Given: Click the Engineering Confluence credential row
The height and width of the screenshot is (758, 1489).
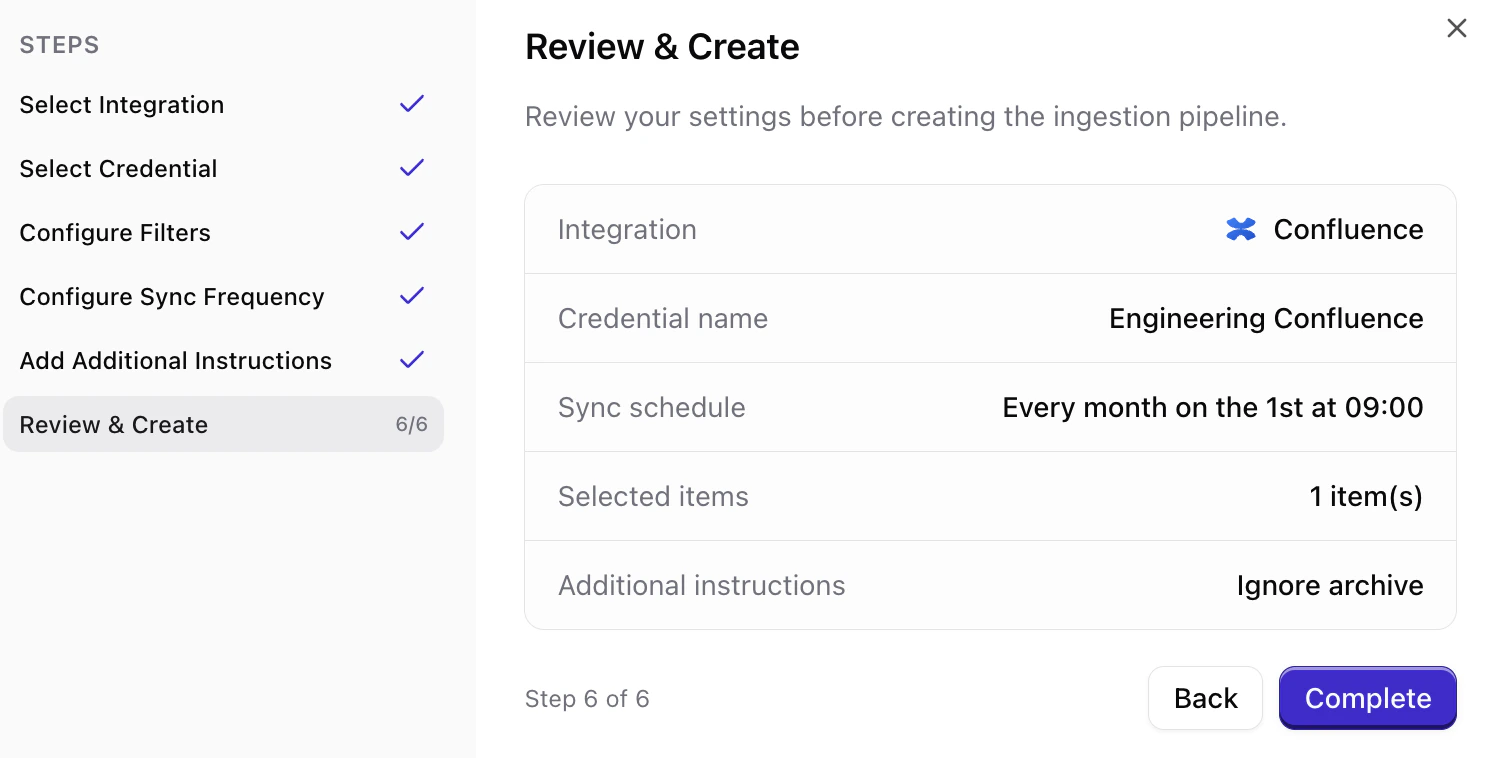Looking at the screenshot, I should coord(990,318).
